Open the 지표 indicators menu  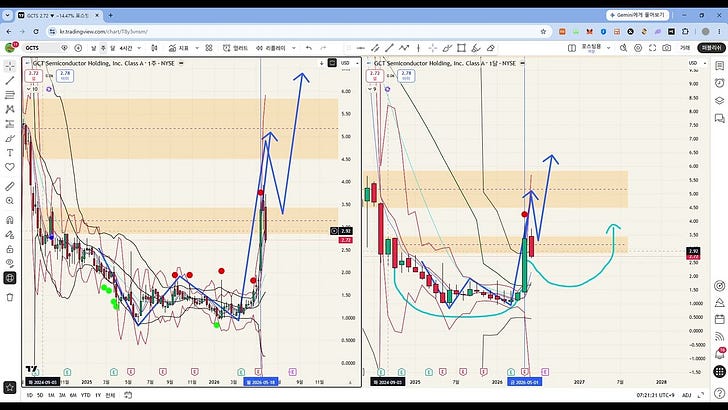pos(179,48)
